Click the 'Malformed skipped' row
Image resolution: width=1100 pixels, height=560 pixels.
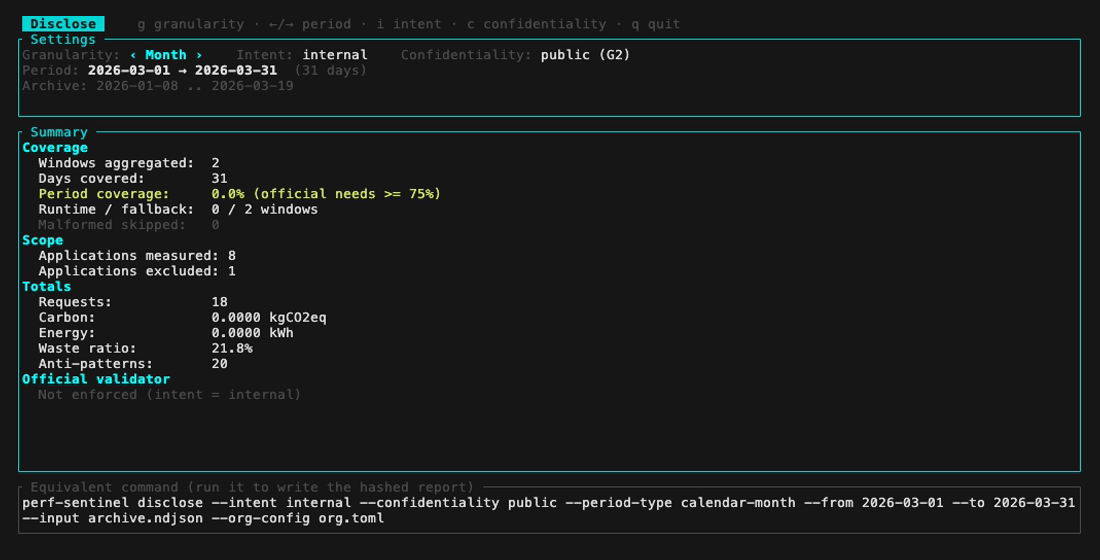coord(129,225)
